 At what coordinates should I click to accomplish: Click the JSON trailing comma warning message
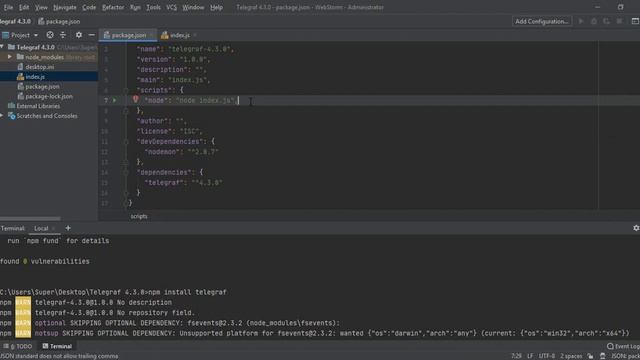pos(60,356)
